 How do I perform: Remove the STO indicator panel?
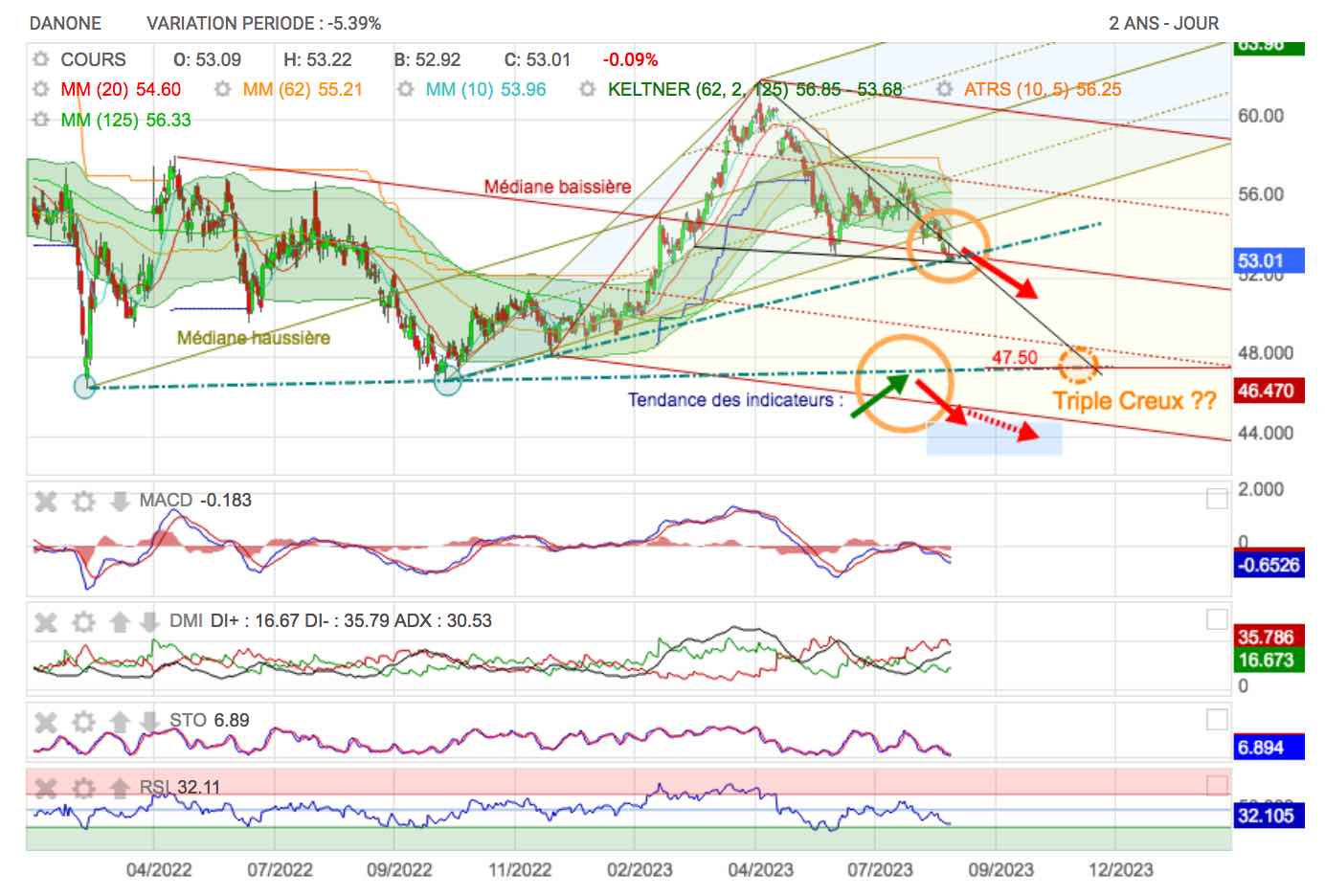[46, 721]
